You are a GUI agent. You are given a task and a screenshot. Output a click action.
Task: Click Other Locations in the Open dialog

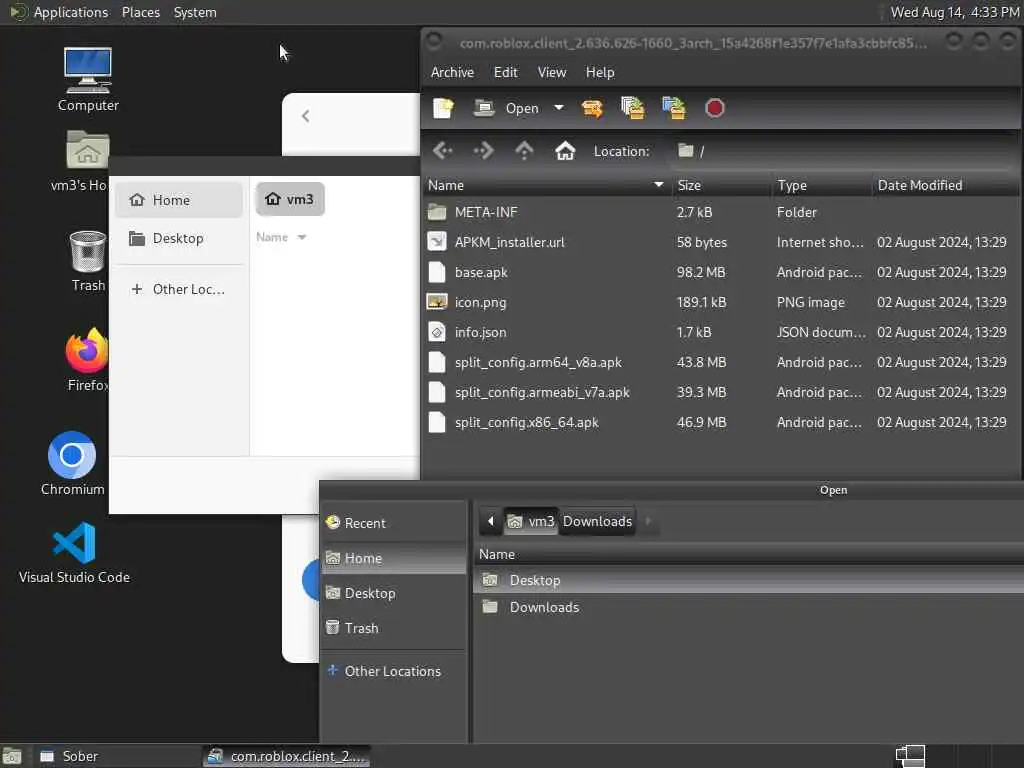pyautogui.click(x=394, y=671)
